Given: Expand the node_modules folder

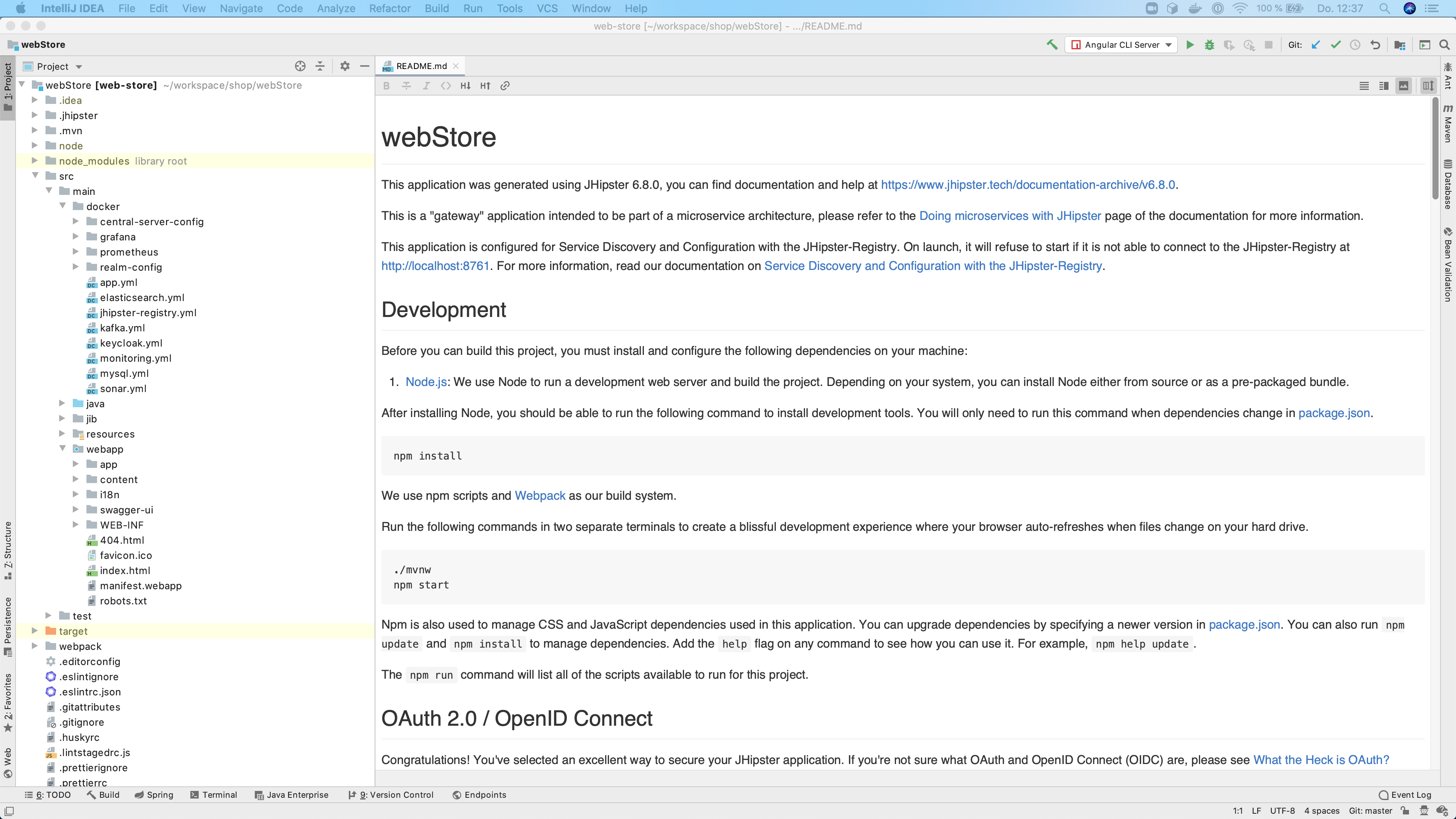Looking at the screenshot, I should 35,161.
